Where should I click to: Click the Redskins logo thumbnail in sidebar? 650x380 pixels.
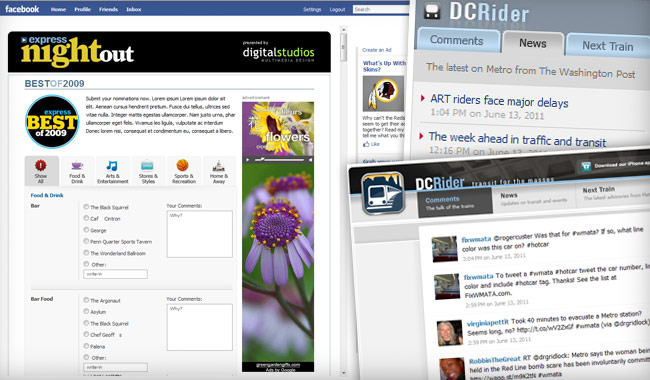tap(383, 93)
